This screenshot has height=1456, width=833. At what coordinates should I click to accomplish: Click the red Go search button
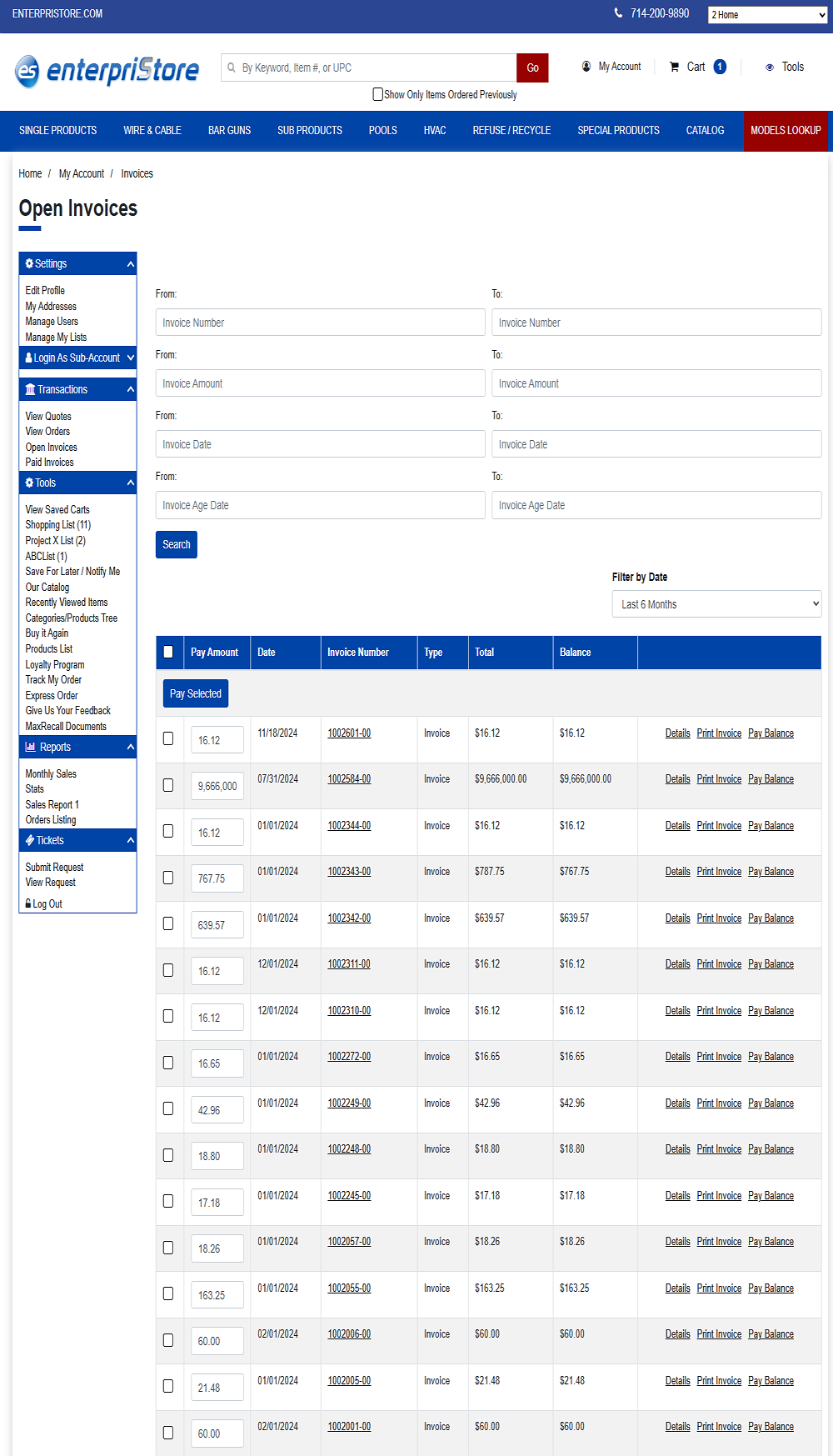tap(532, 68)
